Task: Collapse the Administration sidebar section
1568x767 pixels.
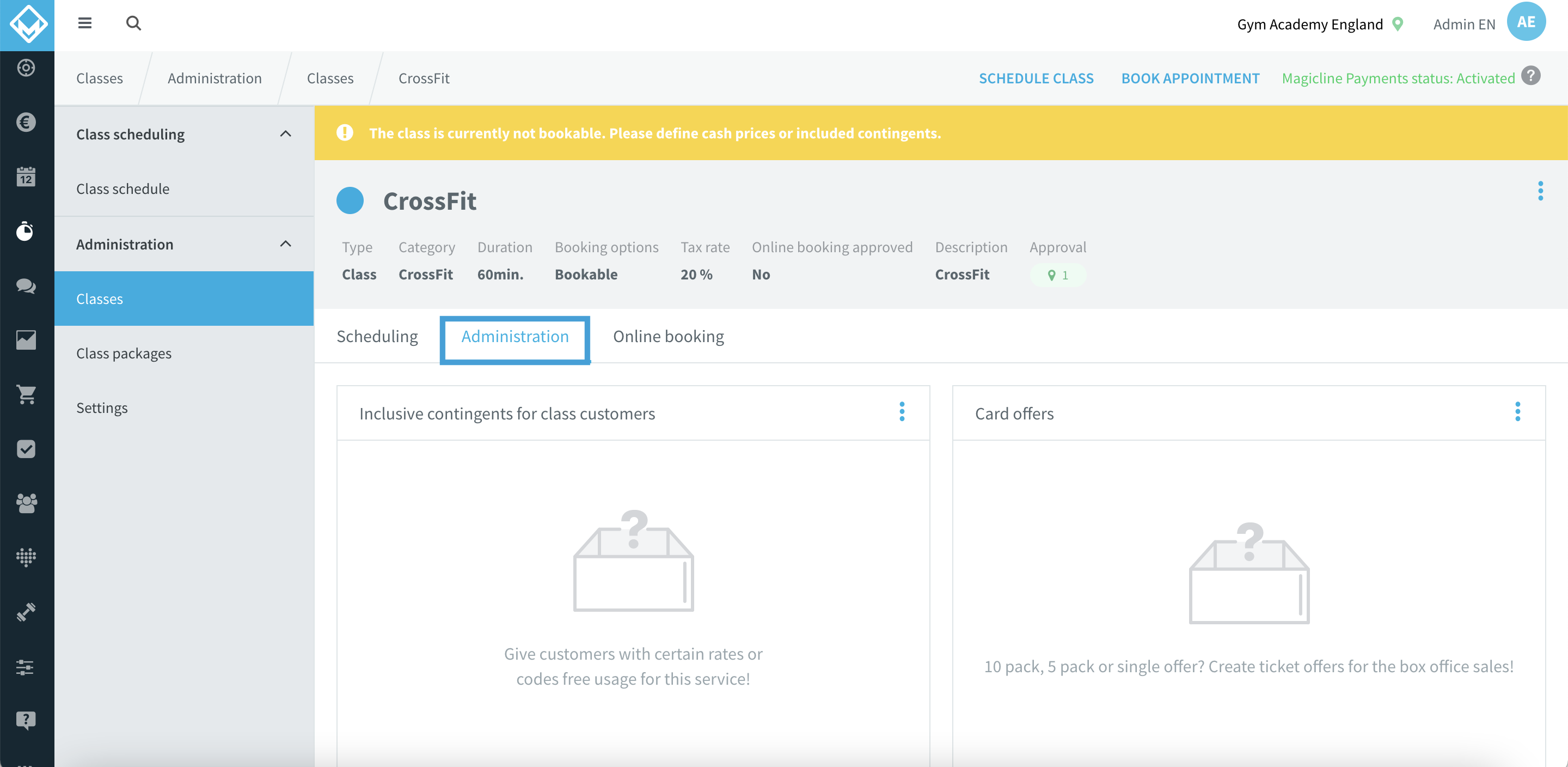Action: coord(285,244)
